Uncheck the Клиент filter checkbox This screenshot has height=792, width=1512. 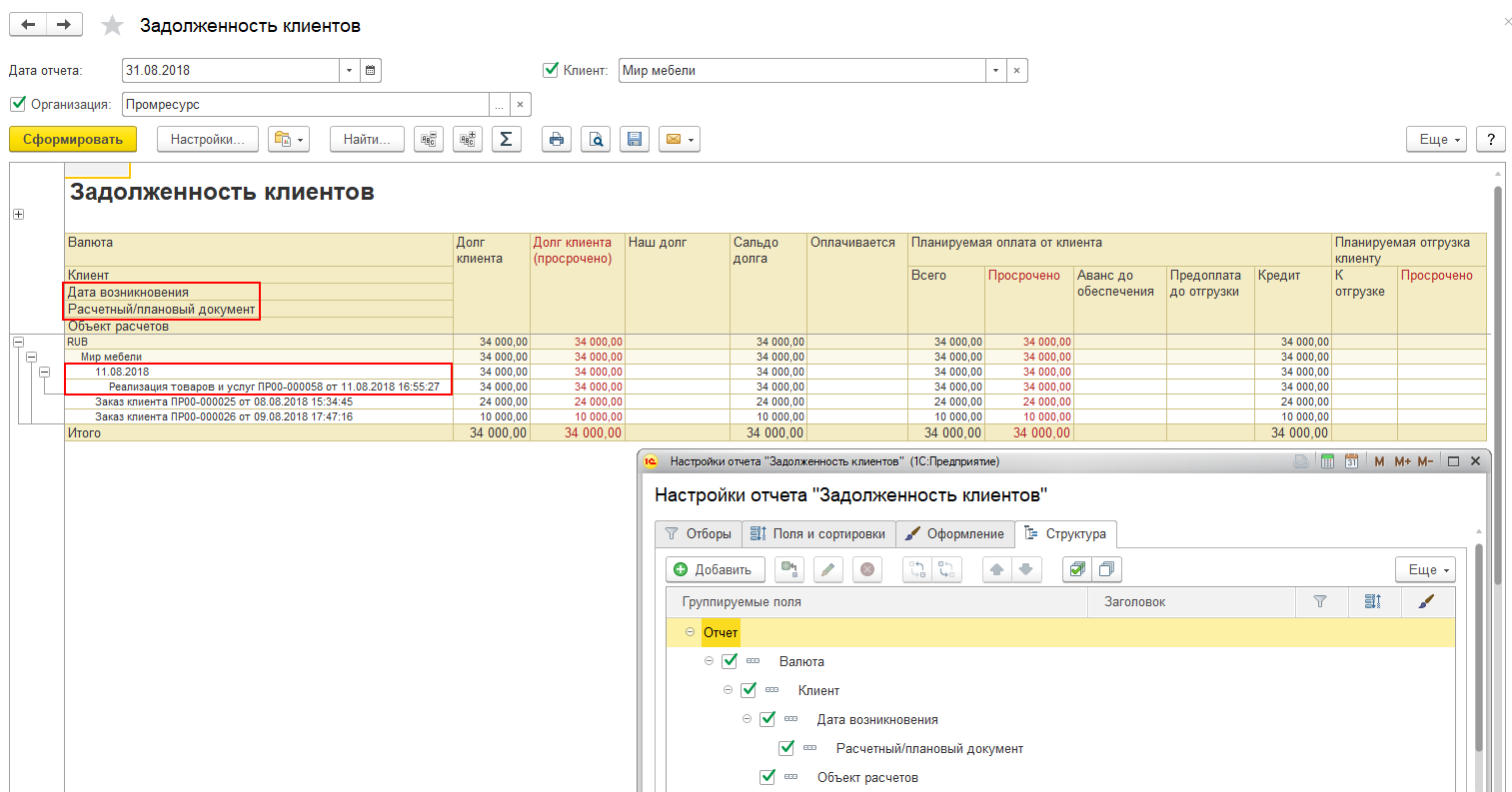[x=551, y=70]
